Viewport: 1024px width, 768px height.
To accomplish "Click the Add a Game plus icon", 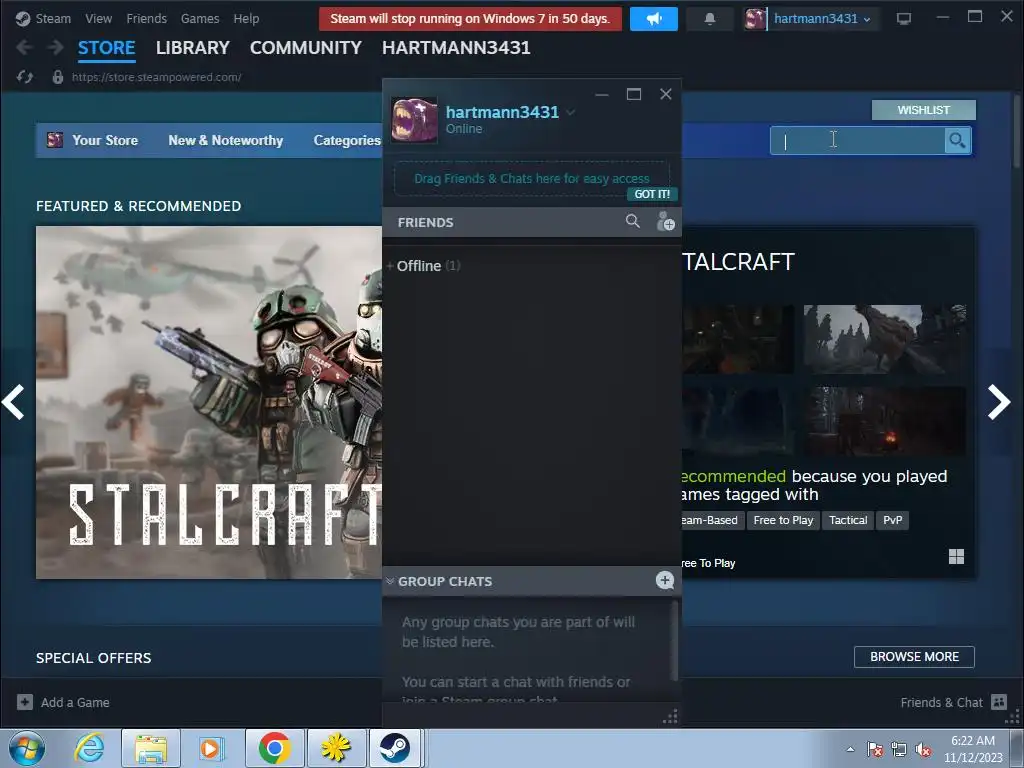I will tap(25, 702).
